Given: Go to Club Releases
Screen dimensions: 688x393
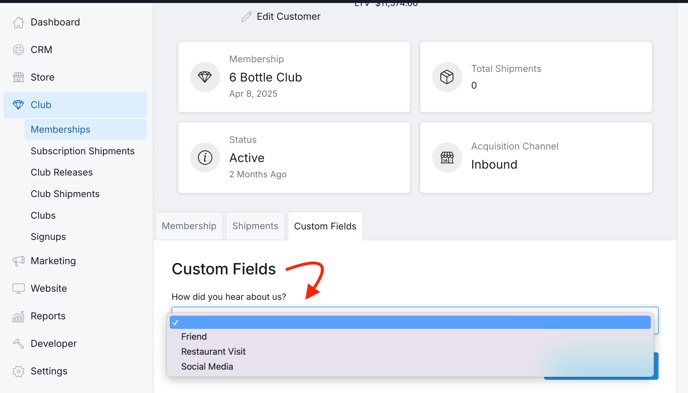Looking at the screenshot, I should (61, 172).
